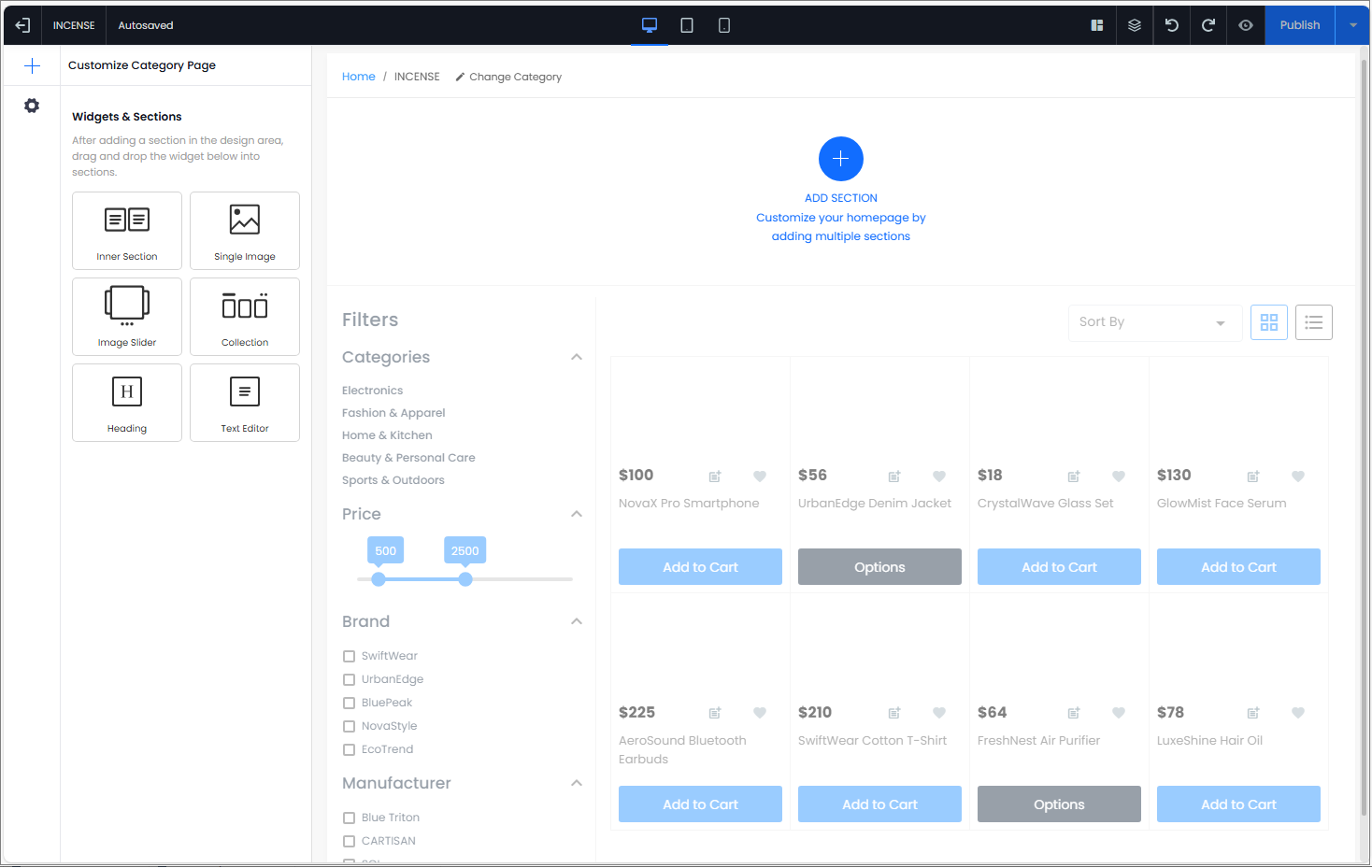Screen dimensions: 1372x868
Task: Select Beauty & Personal Care category
Action: click(408, 458)
